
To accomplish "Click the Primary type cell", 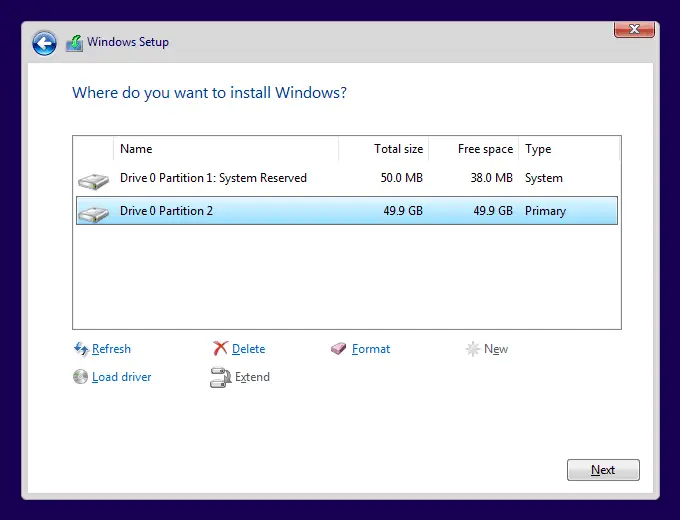I will pyautogui.click(x=546, y=211).
